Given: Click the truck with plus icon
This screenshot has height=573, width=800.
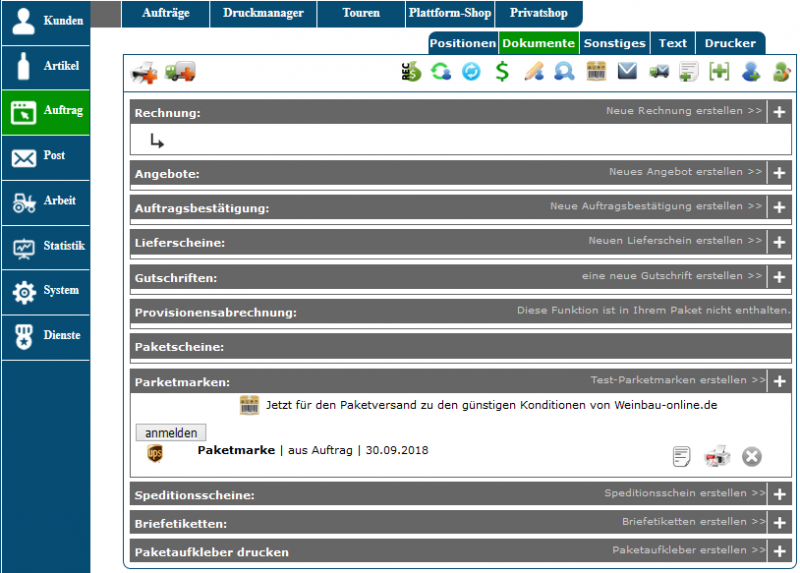Looking at the screenshot, I should tap(180, 72).
